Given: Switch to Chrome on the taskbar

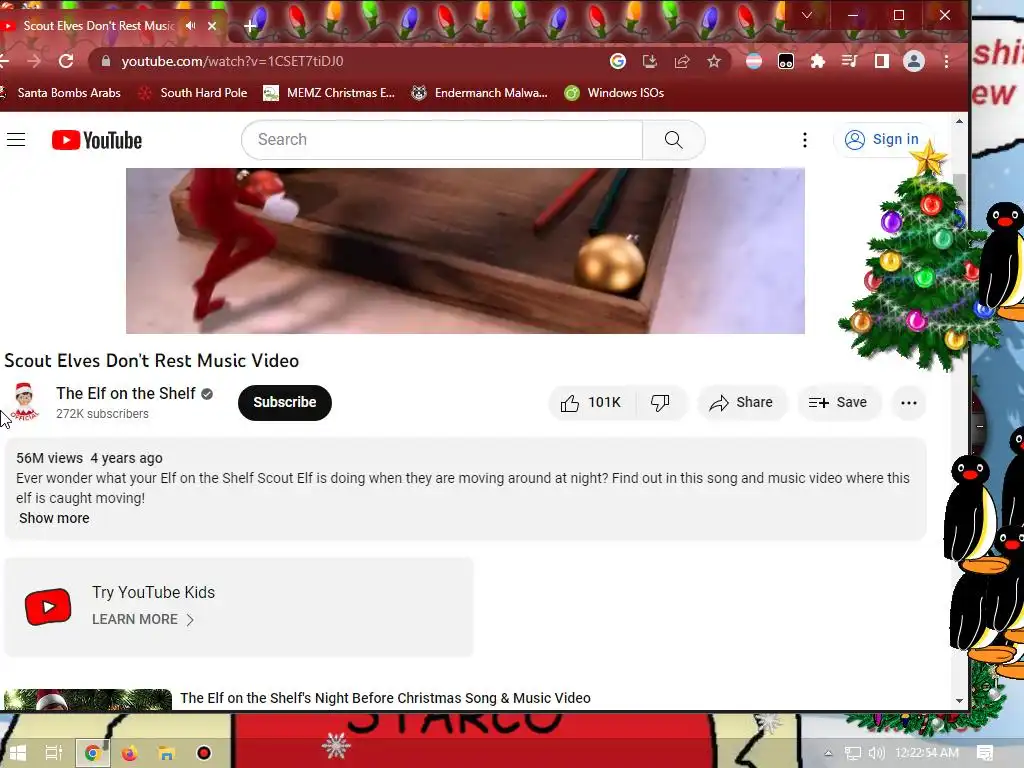Looking at the screenshot, I should pyautogui.click(x=92, y=753).
